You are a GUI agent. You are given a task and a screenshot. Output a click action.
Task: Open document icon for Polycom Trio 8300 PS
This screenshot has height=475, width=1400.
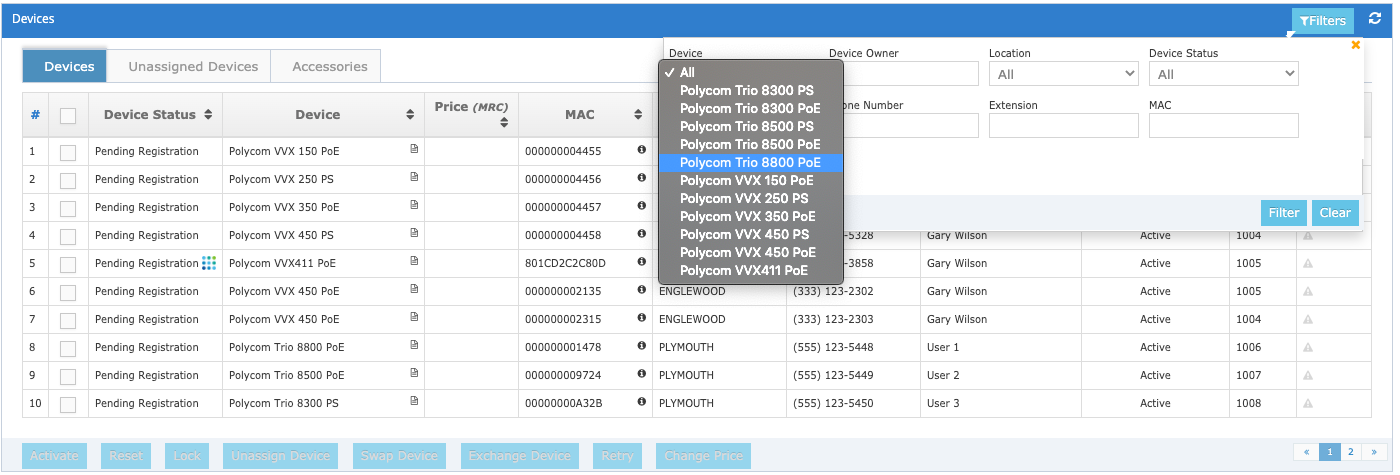[x=414, y=401]
